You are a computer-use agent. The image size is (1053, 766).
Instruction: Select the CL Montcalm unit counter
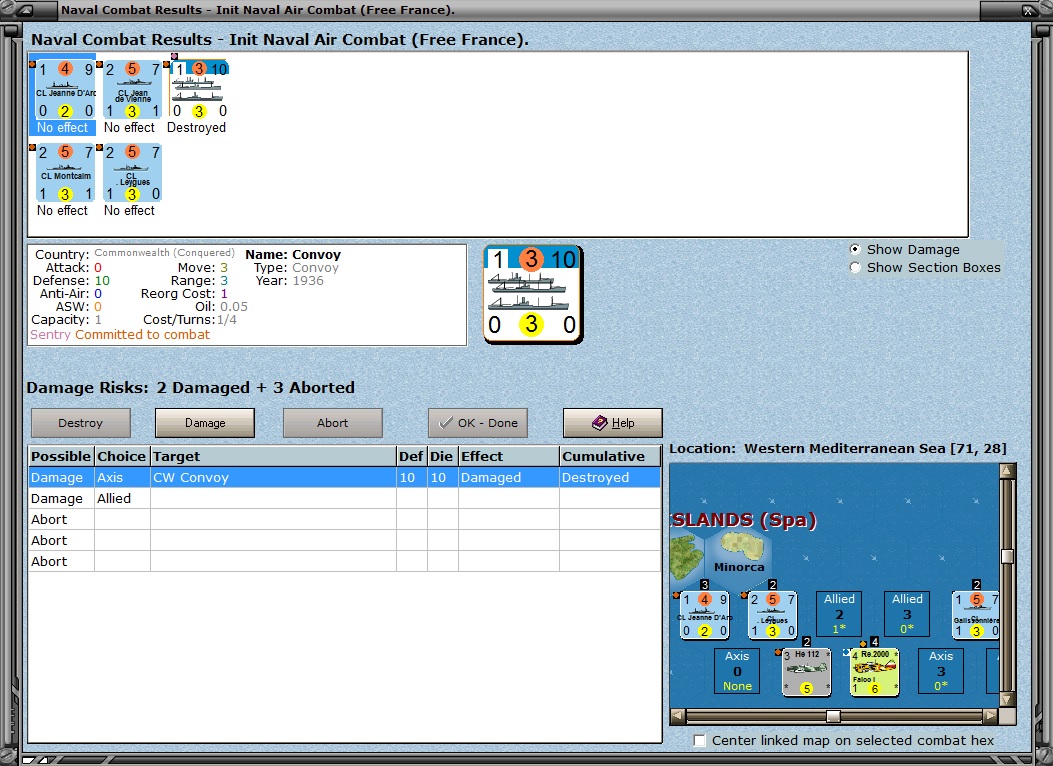(x=64, y=173)
